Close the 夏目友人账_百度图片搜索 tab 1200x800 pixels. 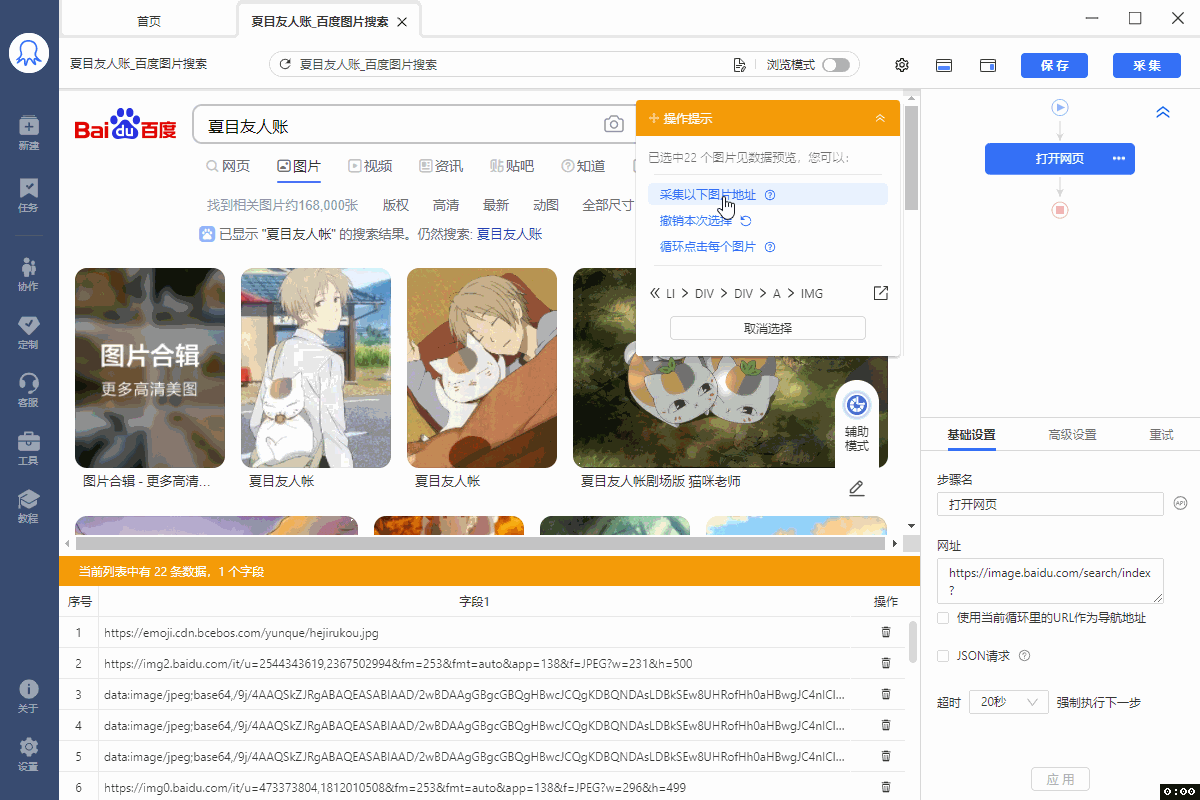coord(402,22)
